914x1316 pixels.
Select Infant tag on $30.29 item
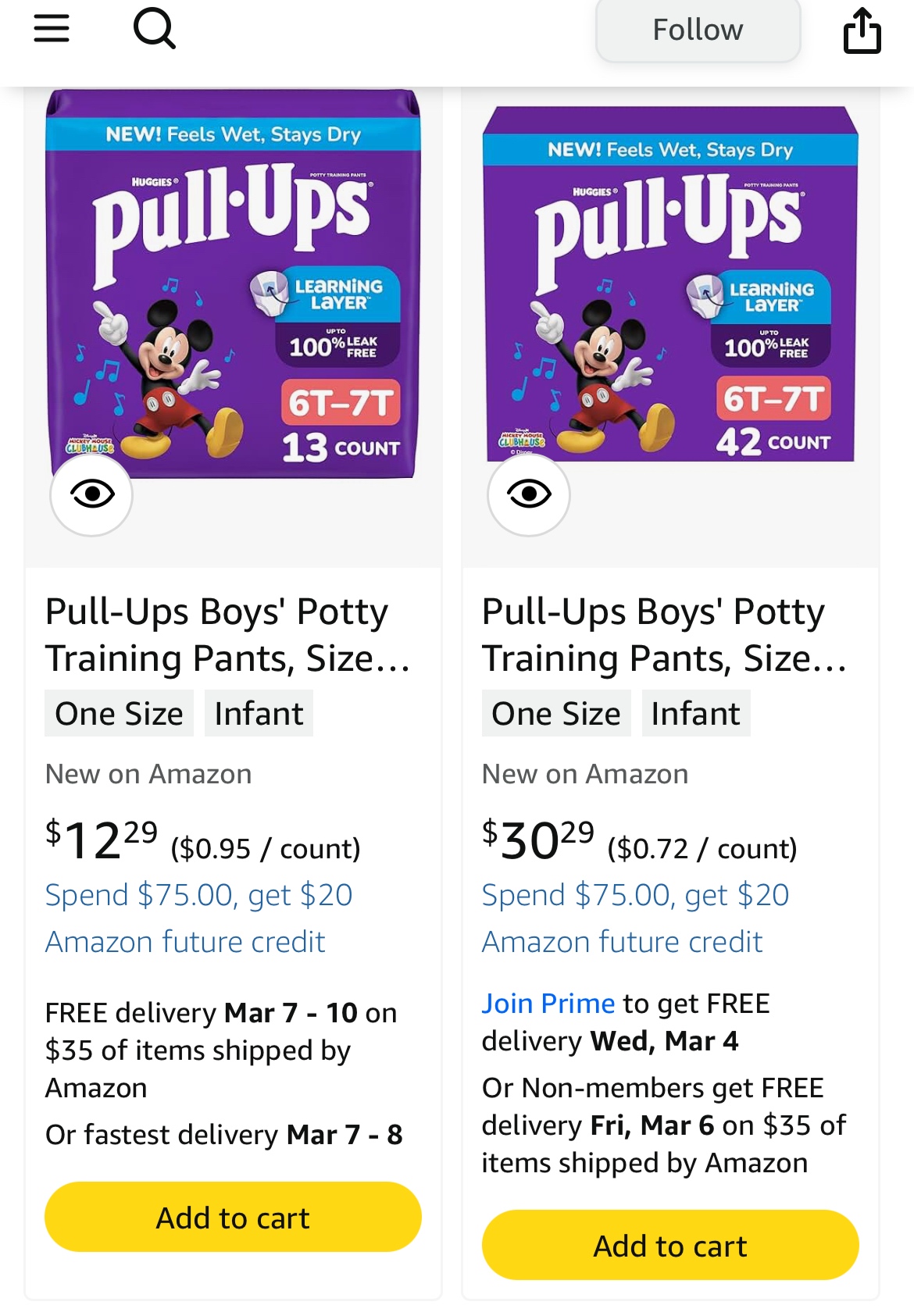pyautogui.click(x=695, y=713)
